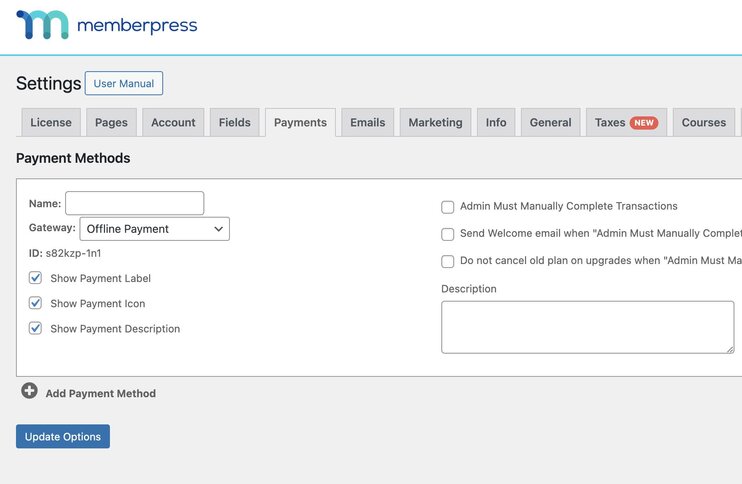Click the MemberPress logo icon
Screen dimensions: 742x484
pos(42,25)
